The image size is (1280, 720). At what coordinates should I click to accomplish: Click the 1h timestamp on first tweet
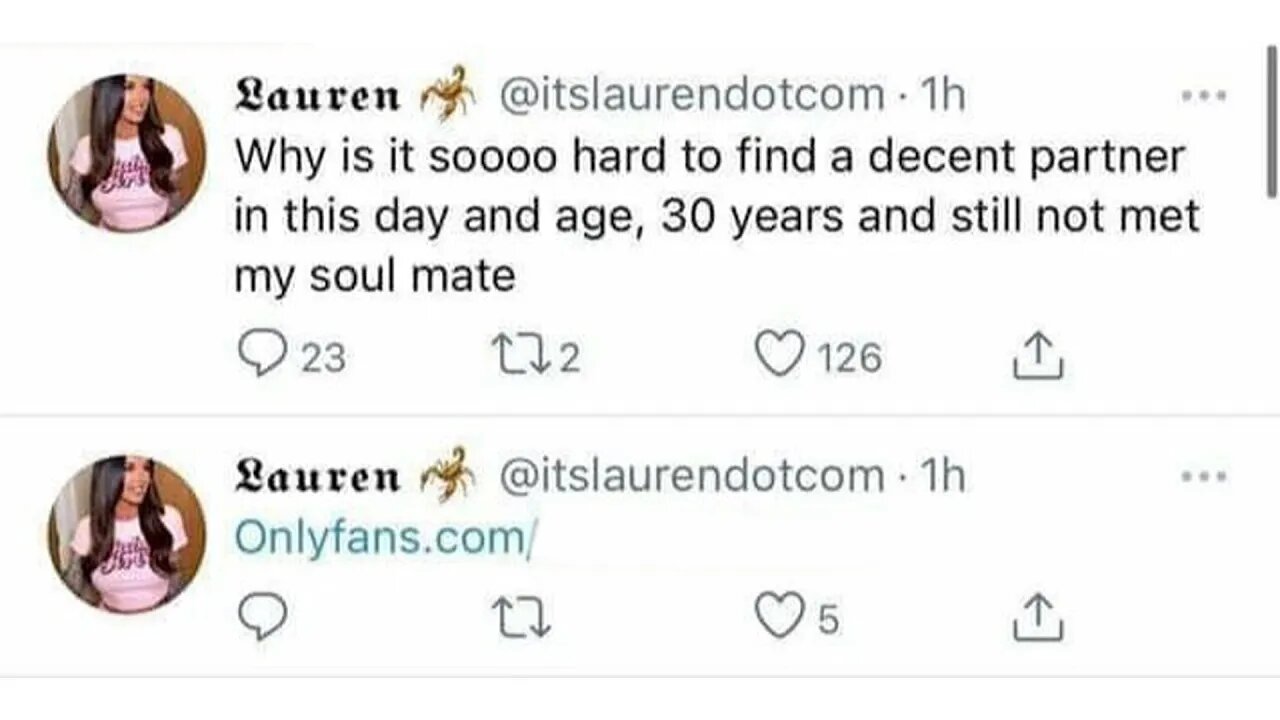[x=940, y=96]
